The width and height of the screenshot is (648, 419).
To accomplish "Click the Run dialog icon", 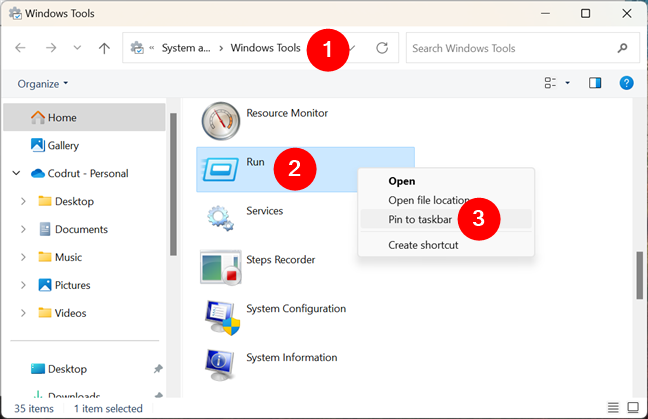I will 220,169.
